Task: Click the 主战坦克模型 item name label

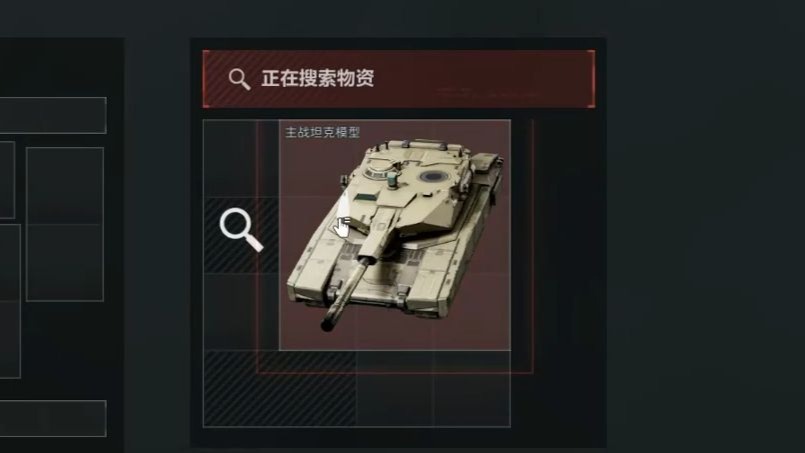Action: click(x=322, y=133)
